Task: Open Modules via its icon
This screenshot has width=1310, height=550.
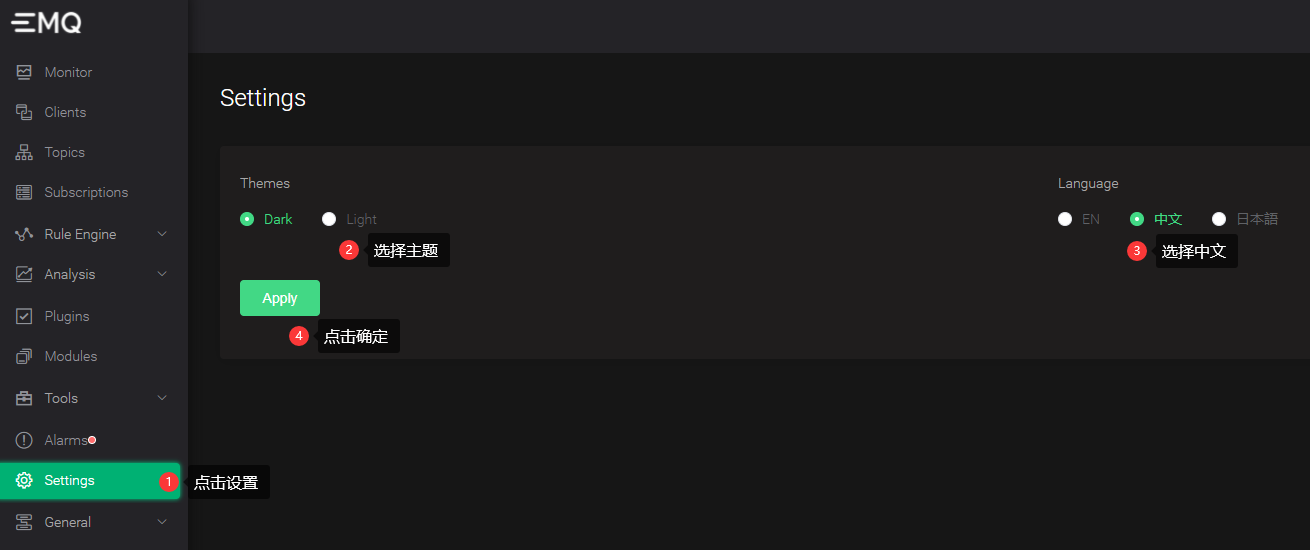Action: click(24, 356)
